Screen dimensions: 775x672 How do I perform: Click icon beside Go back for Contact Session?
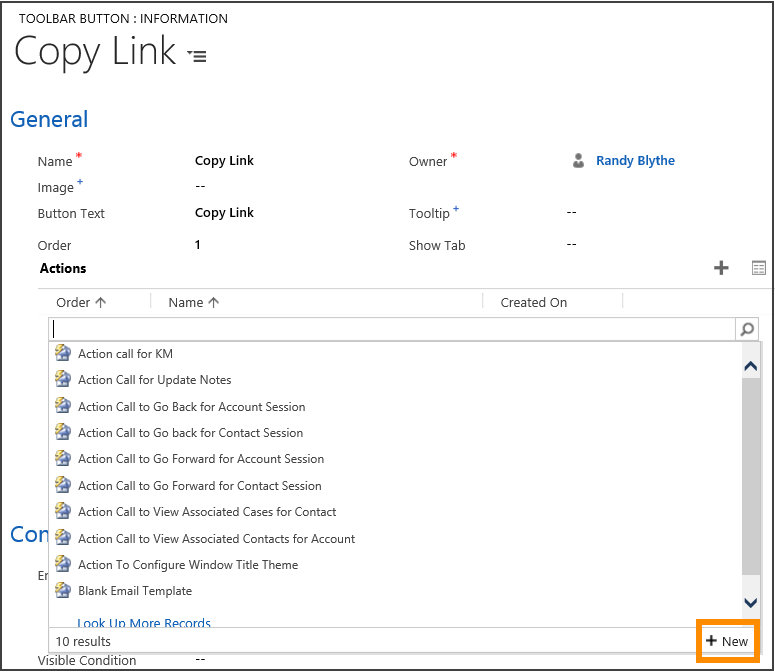pyautogui.click(x=63, y=432)
